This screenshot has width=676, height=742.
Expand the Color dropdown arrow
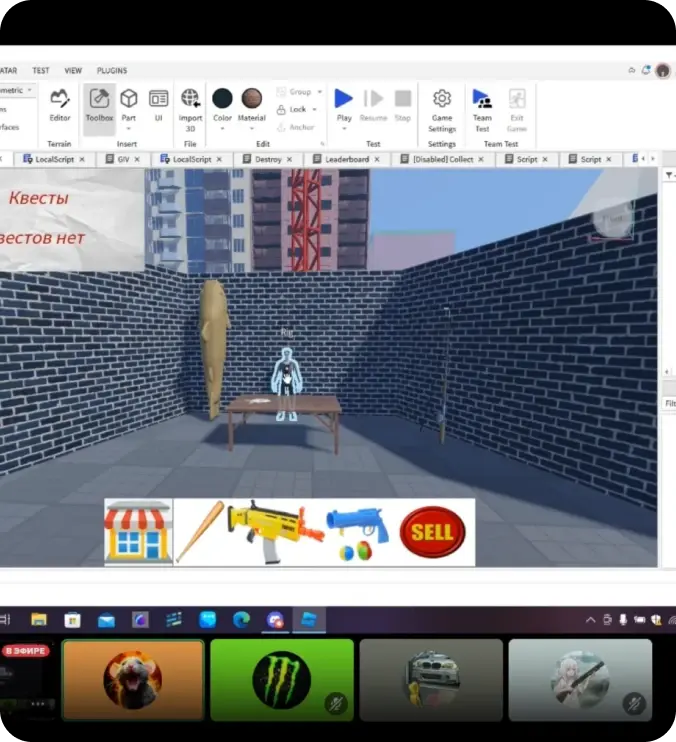click(222, 129)
